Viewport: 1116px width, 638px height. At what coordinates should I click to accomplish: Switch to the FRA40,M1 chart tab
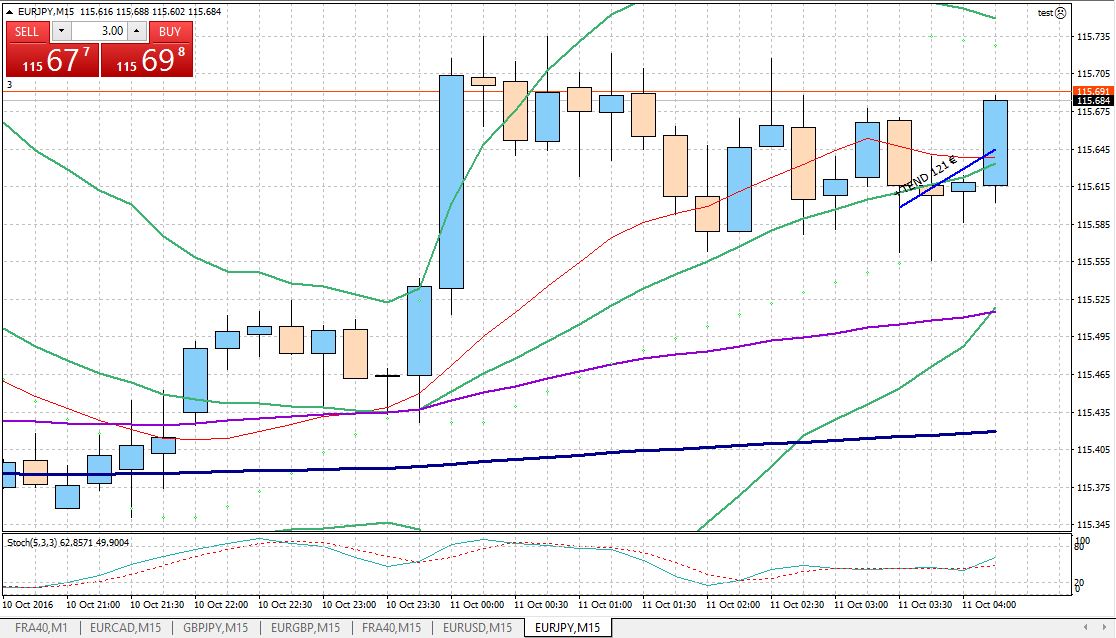[x=41, y=628]
